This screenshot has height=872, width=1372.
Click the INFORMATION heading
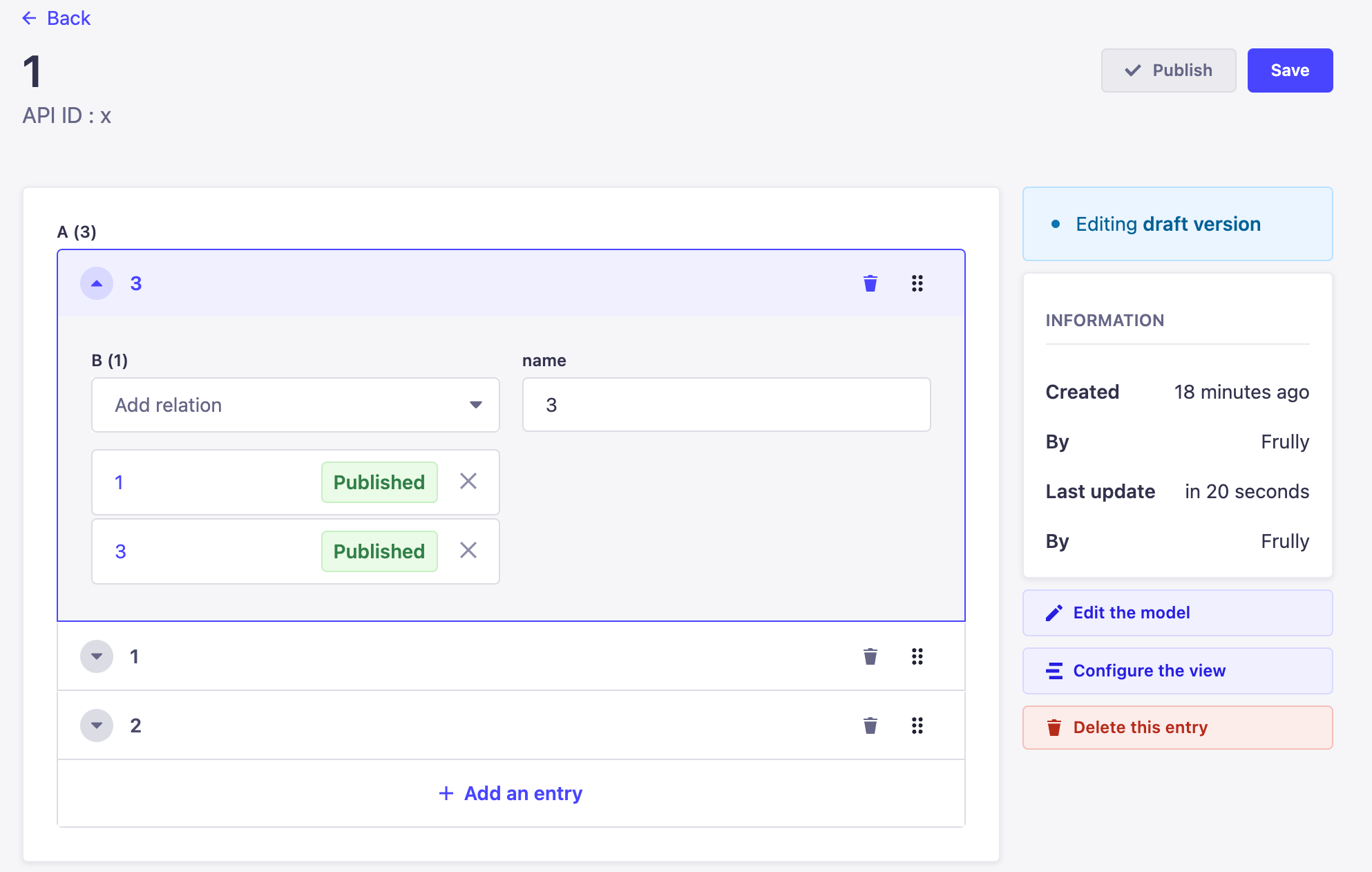tap(1105, 321)
